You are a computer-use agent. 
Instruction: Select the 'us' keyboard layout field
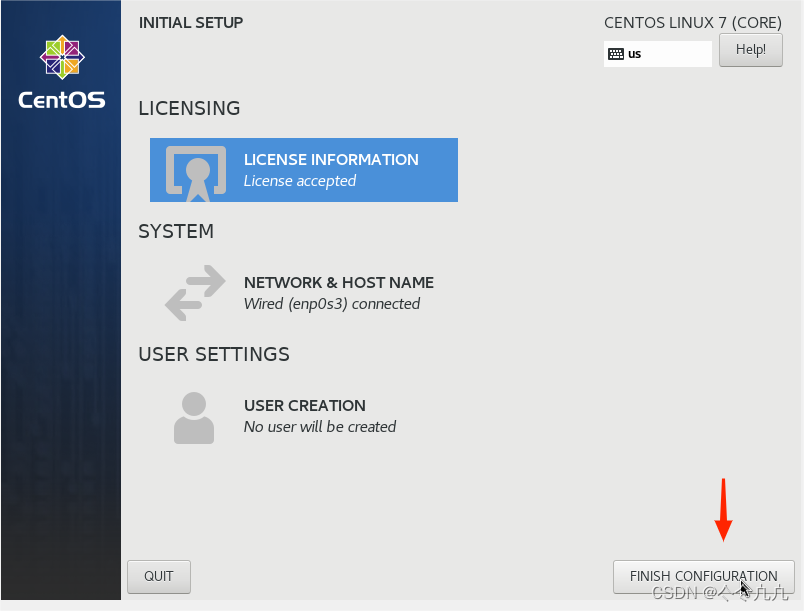[x=658, y=54]
